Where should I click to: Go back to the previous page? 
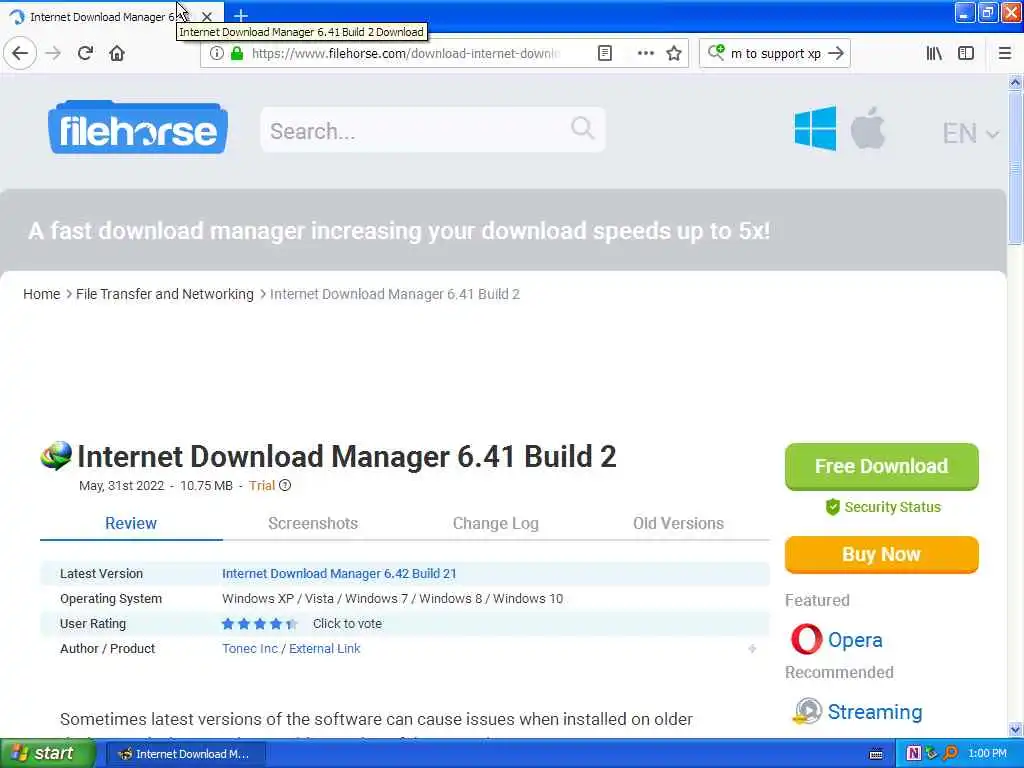[20, 54]
